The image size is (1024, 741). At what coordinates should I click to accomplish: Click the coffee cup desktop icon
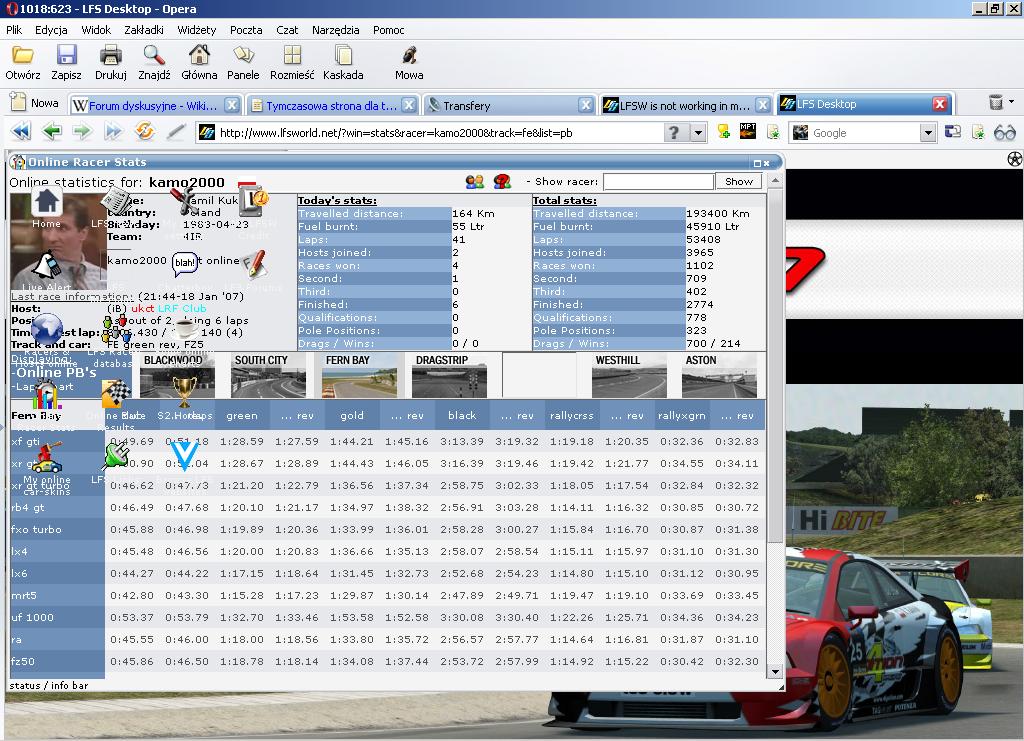tap(185, 327)
